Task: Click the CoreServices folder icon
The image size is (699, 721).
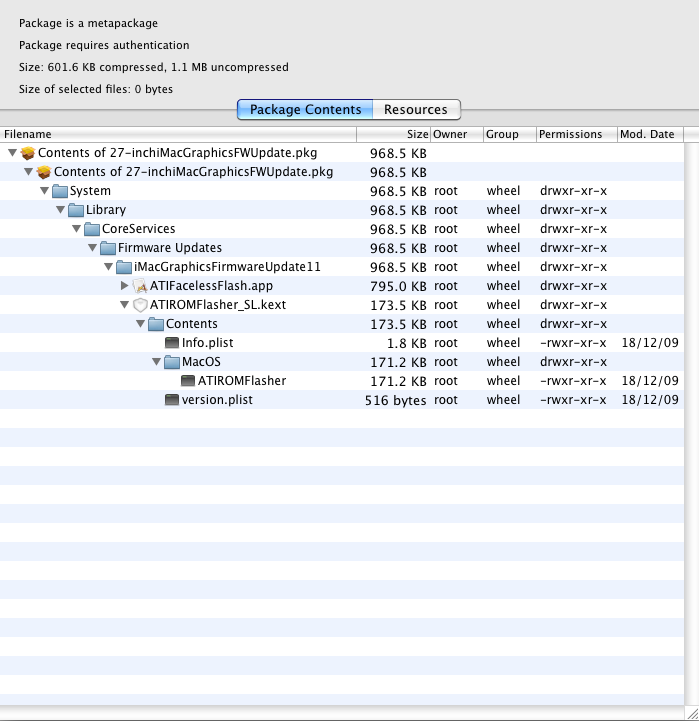Action: coord(92,229)
